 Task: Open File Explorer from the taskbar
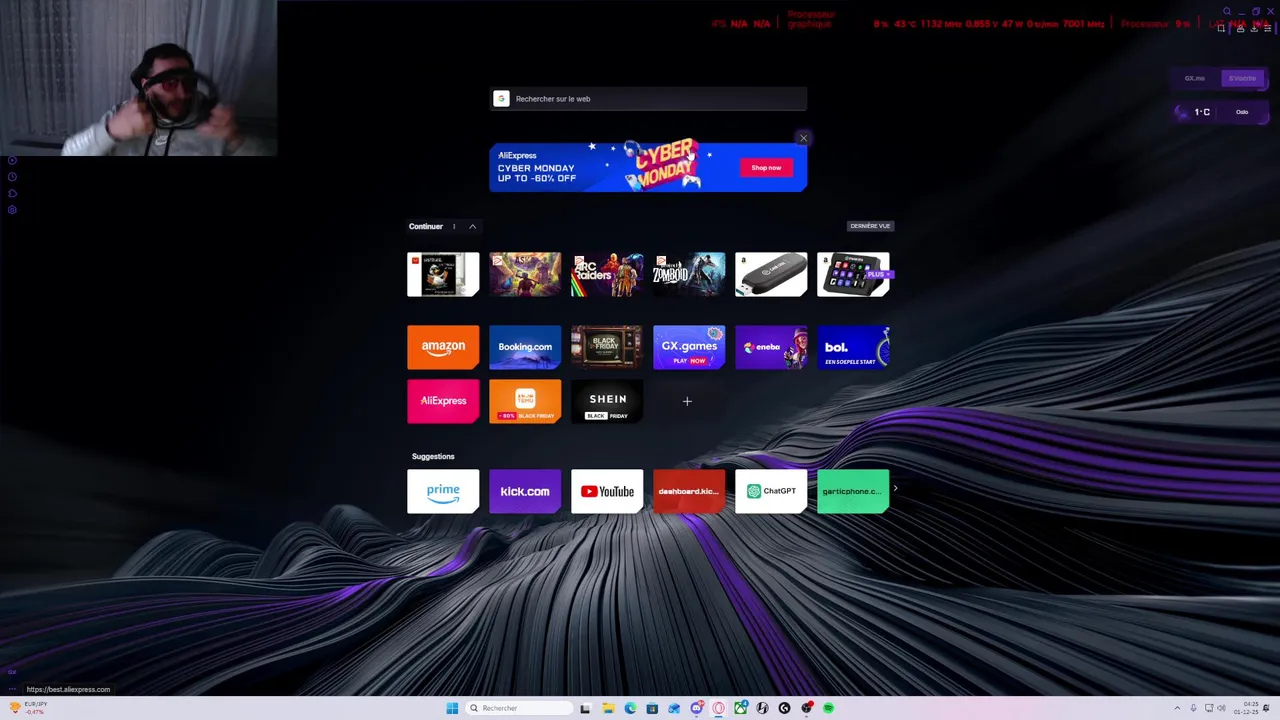tap(608, 708)
